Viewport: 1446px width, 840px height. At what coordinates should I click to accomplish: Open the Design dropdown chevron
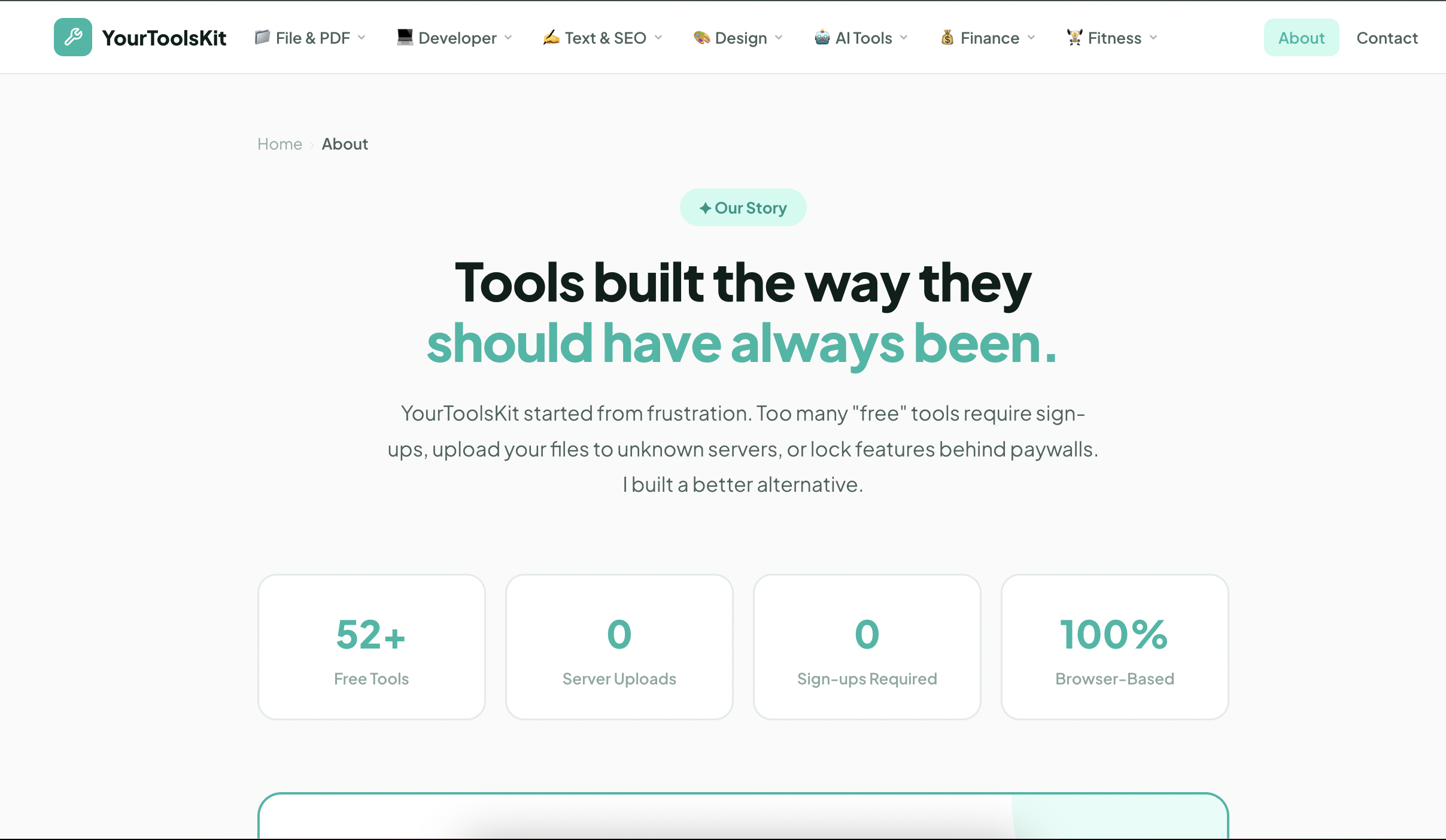(x=780, y=37)
